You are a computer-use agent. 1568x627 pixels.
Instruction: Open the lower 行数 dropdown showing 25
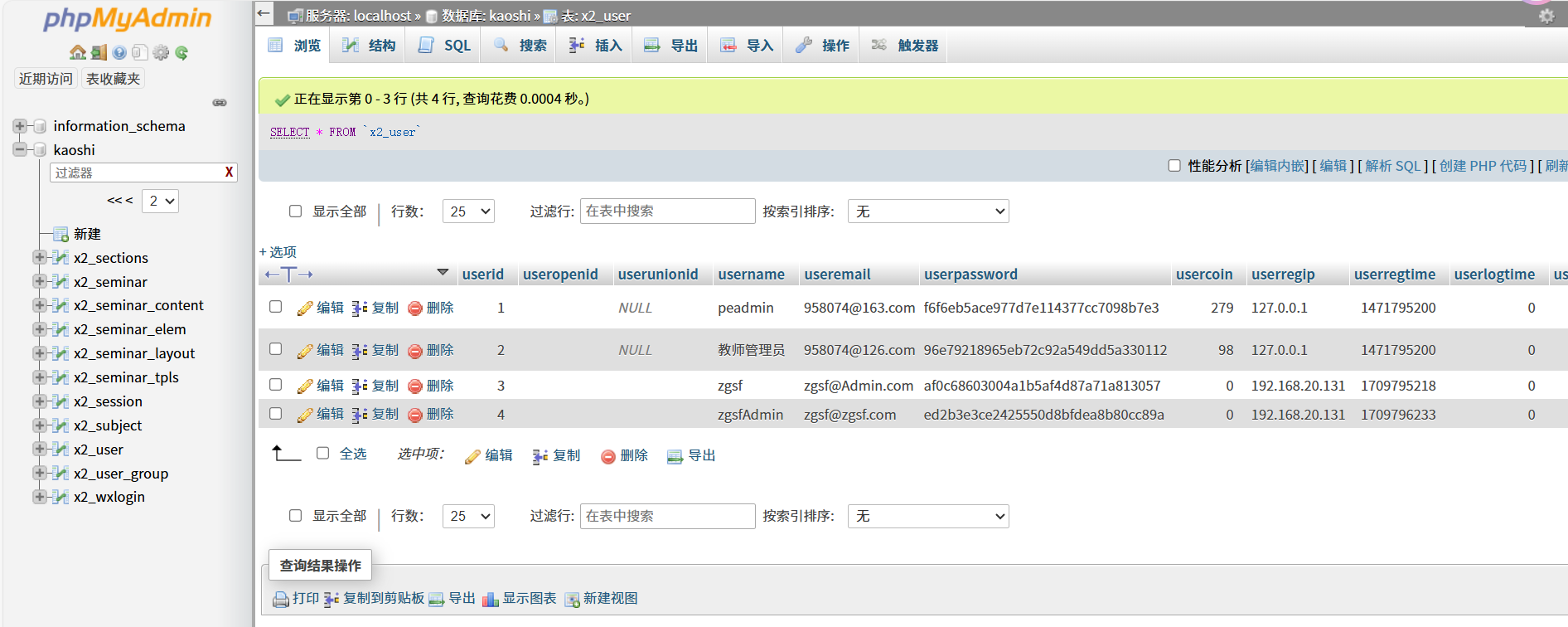pos(468,516)
